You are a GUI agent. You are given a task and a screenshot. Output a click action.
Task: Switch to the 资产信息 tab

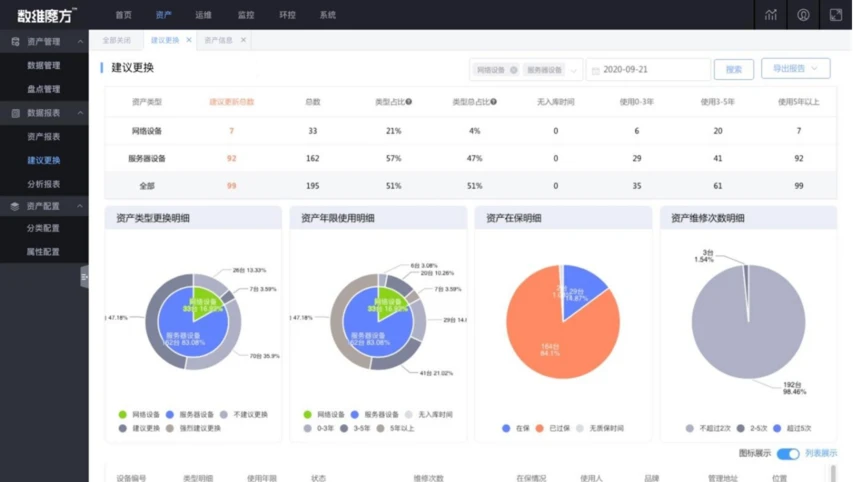[218, 40]
